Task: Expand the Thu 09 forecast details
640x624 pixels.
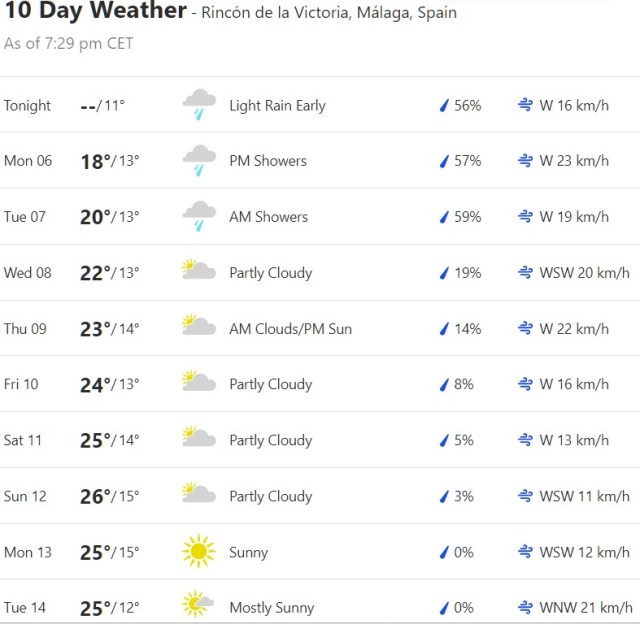Action: [320, 328]
